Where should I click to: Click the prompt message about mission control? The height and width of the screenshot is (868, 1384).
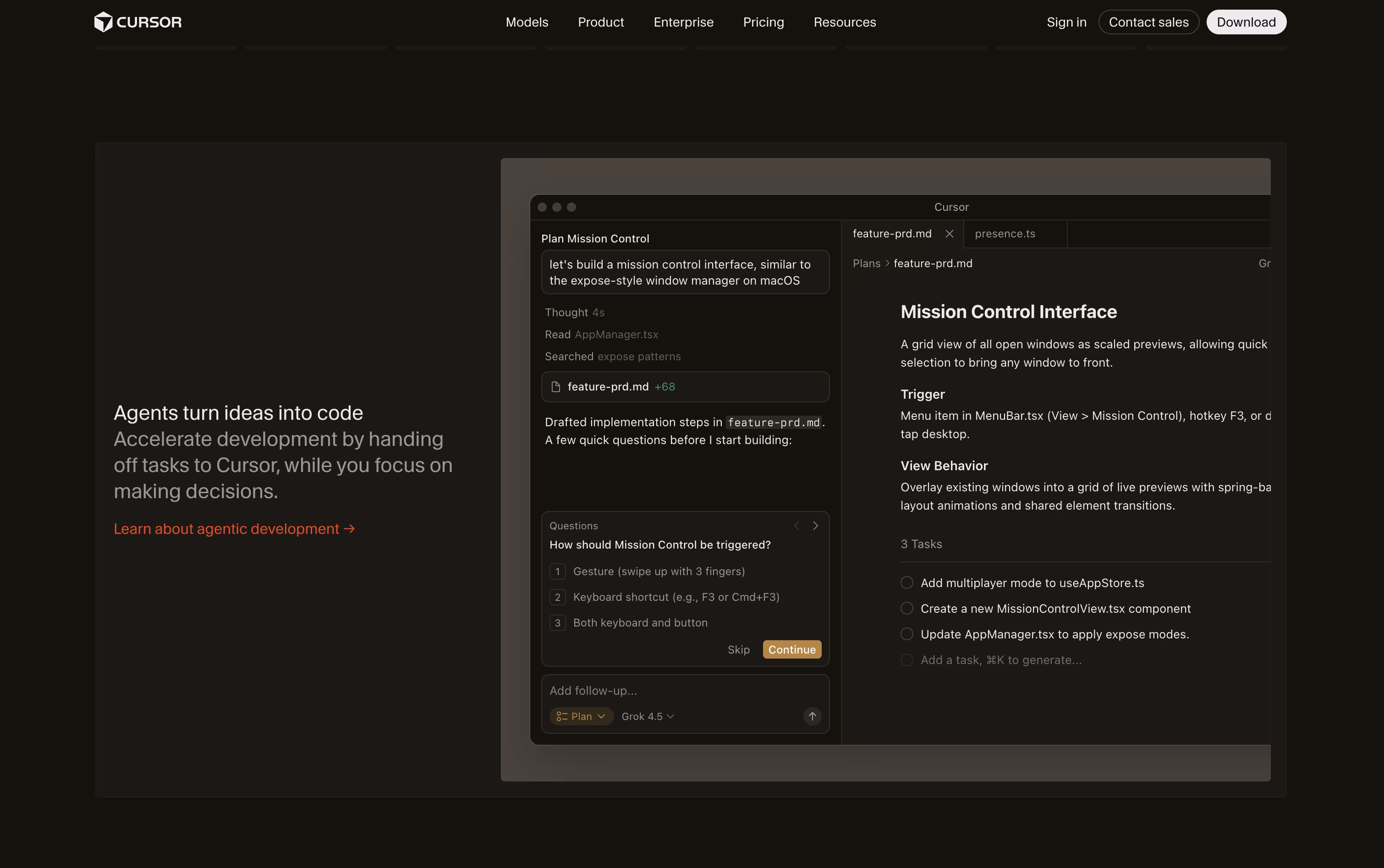[685, 272]
